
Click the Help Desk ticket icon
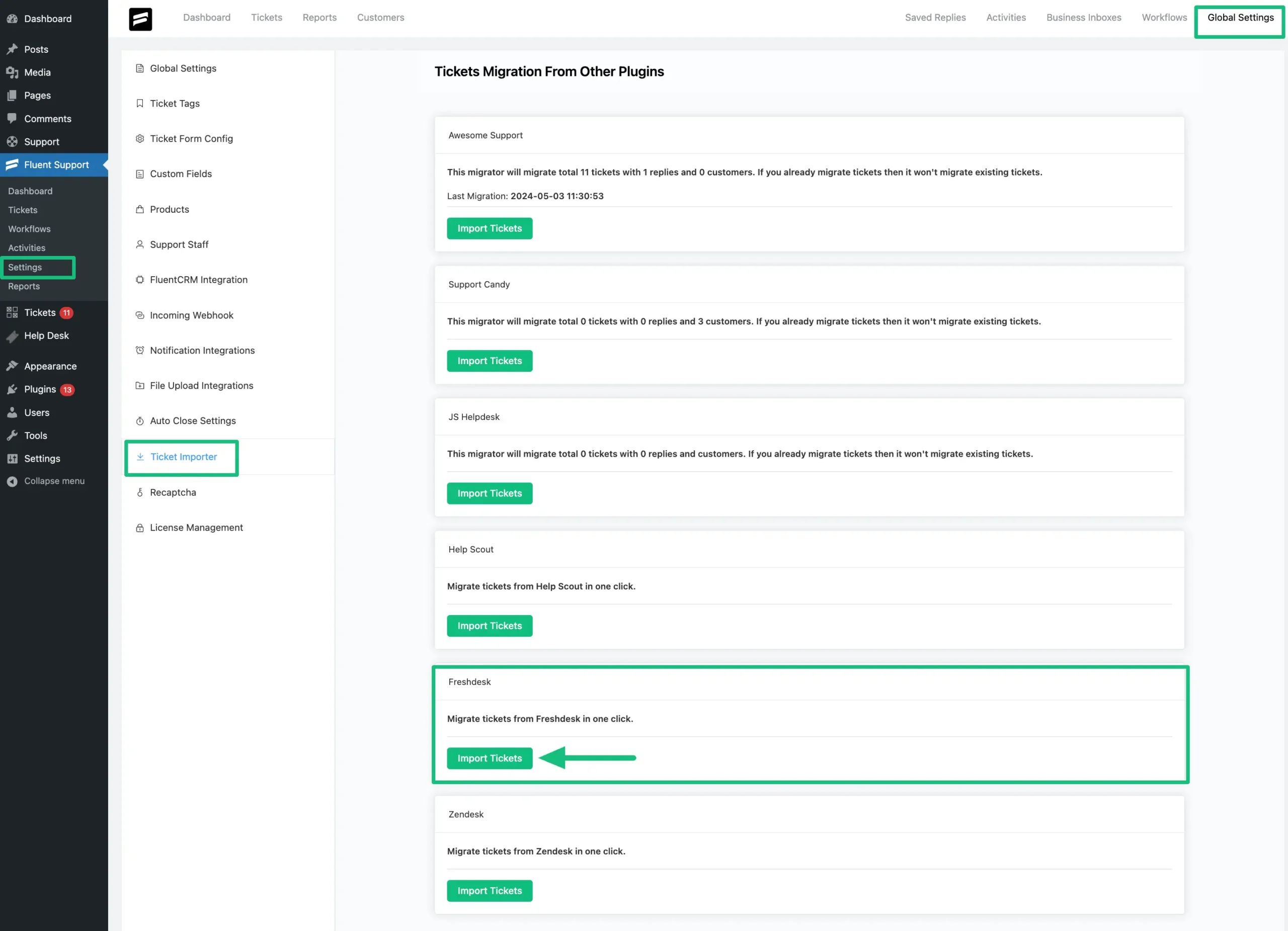point(12,336)
